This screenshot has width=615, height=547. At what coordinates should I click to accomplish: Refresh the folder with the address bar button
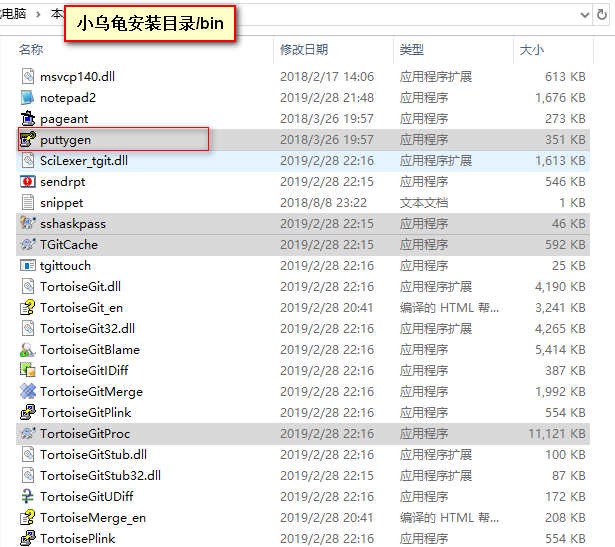click(602, 15)
